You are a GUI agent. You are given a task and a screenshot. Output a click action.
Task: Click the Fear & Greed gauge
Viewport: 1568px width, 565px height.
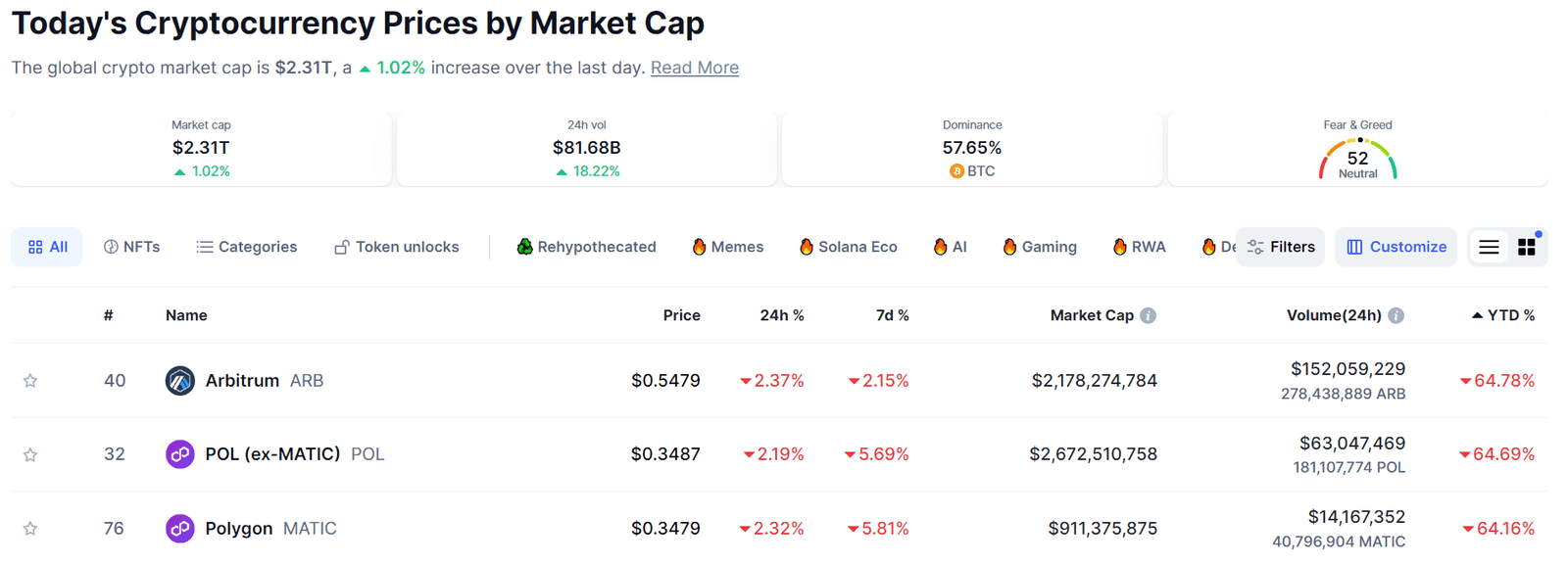click(x=1358, y=157)
